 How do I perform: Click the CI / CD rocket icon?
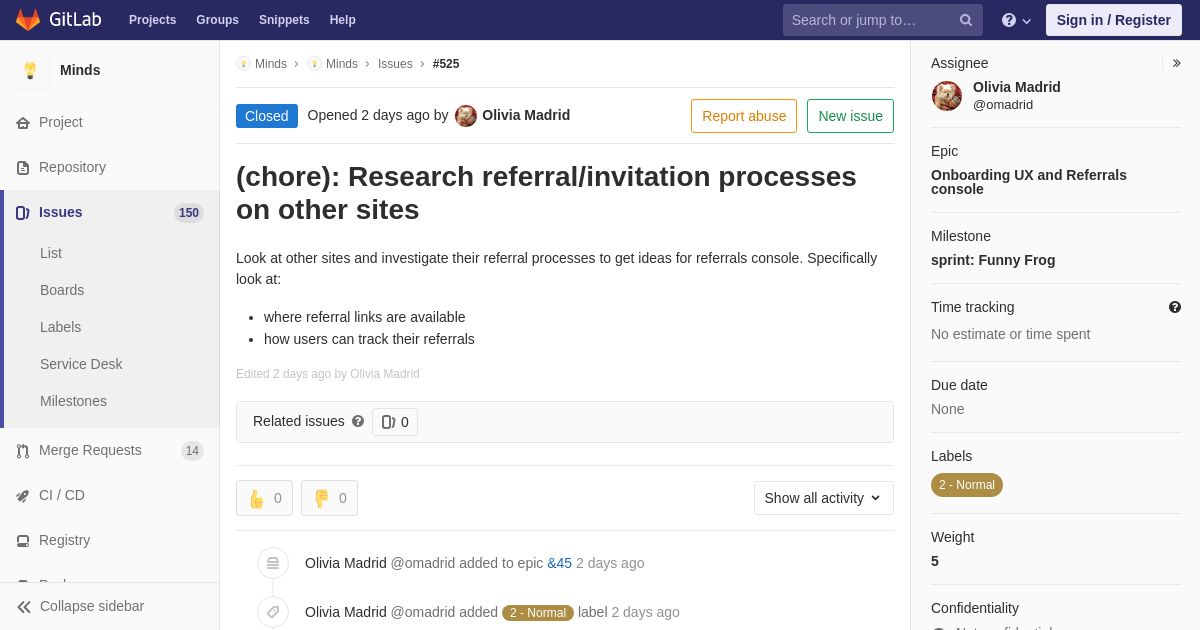click(23, 496)
